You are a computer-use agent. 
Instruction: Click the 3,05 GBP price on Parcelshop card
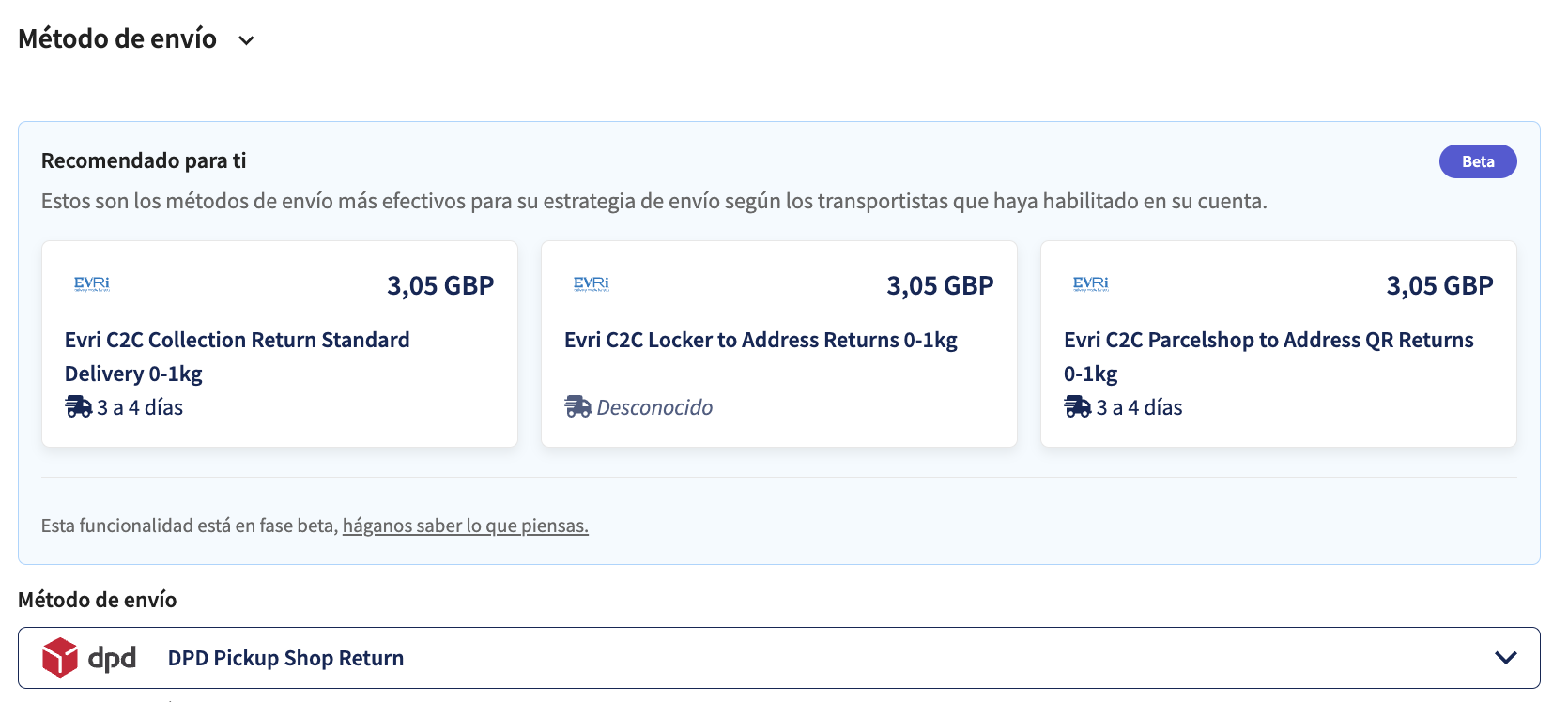[1439, 285]
